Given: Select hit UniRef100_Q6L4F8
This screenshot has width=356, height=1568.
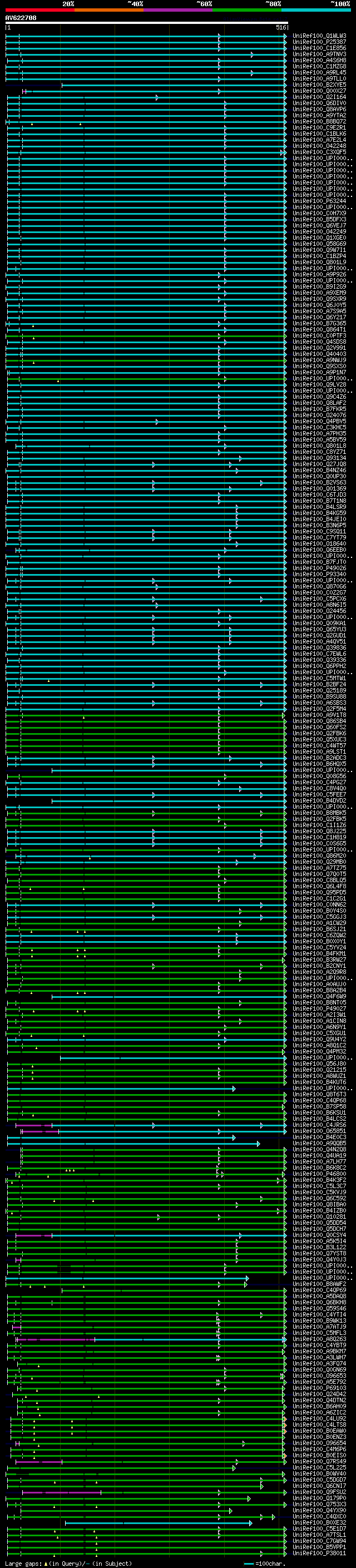Looking at the screenshot, I should point(319,886).
